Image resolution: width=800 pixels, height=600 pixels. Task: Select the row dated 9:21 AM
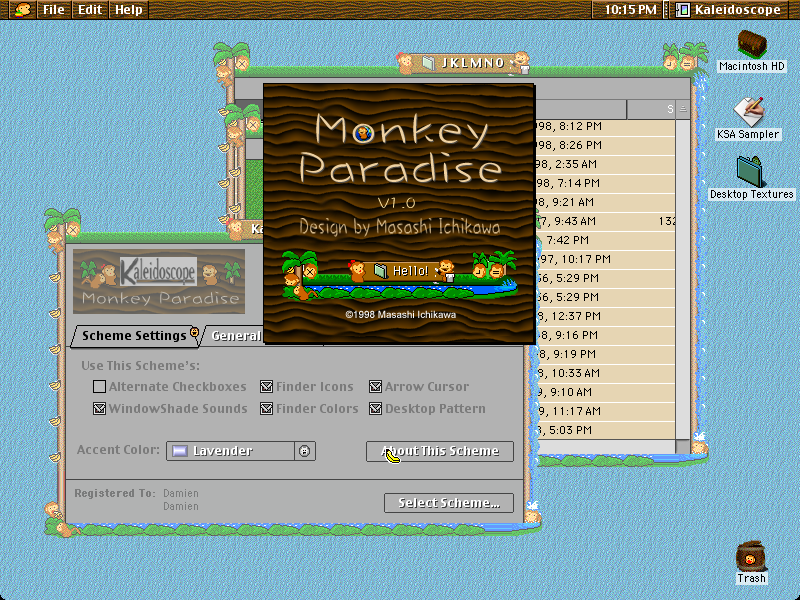[605, 203]
